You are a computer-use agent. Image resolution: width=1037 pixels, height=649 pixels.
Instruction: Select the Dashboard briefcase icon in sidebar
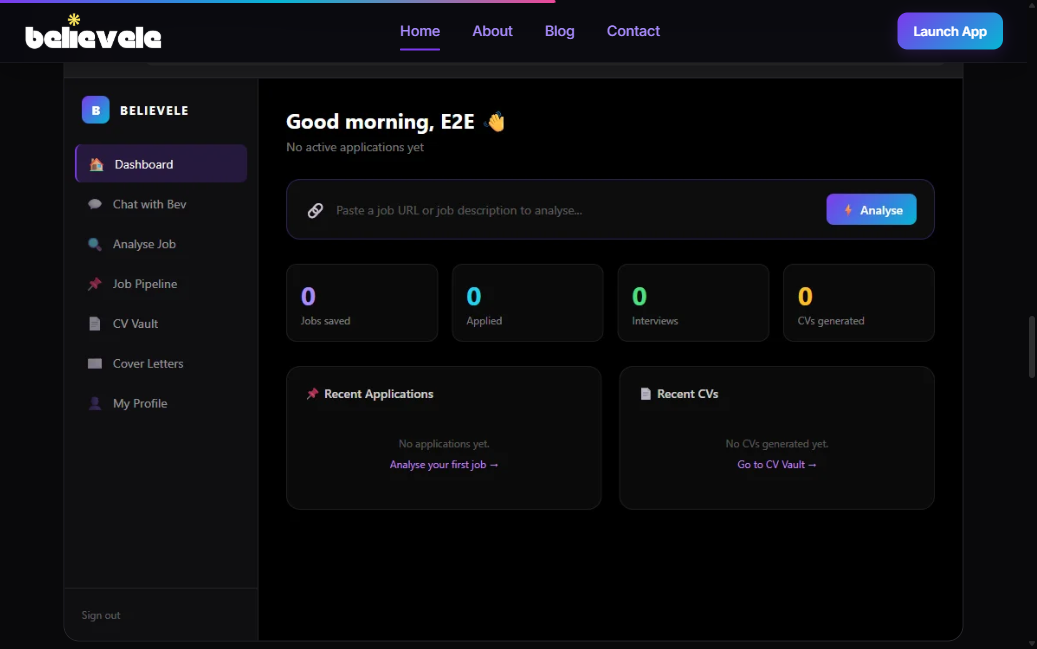97,164
